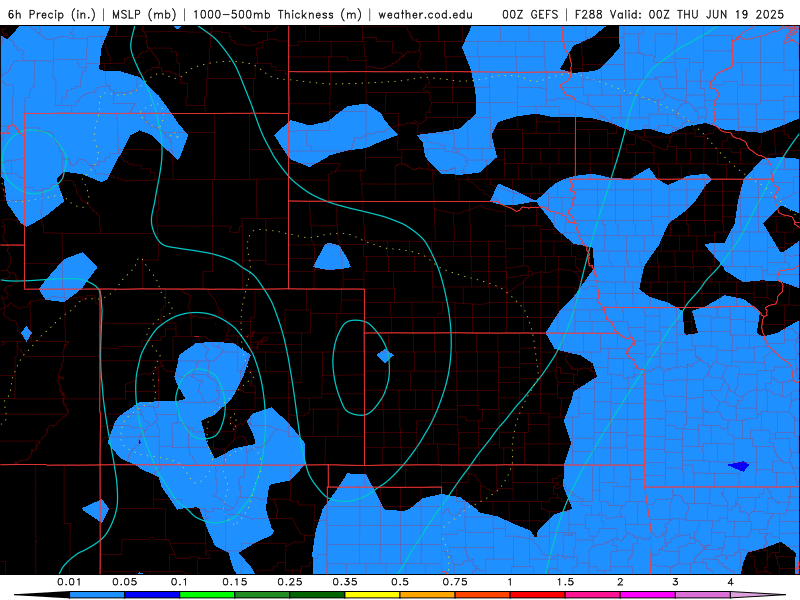
Task: Click the medium green 0.15 legend swatch
Action: pos(262,595)
